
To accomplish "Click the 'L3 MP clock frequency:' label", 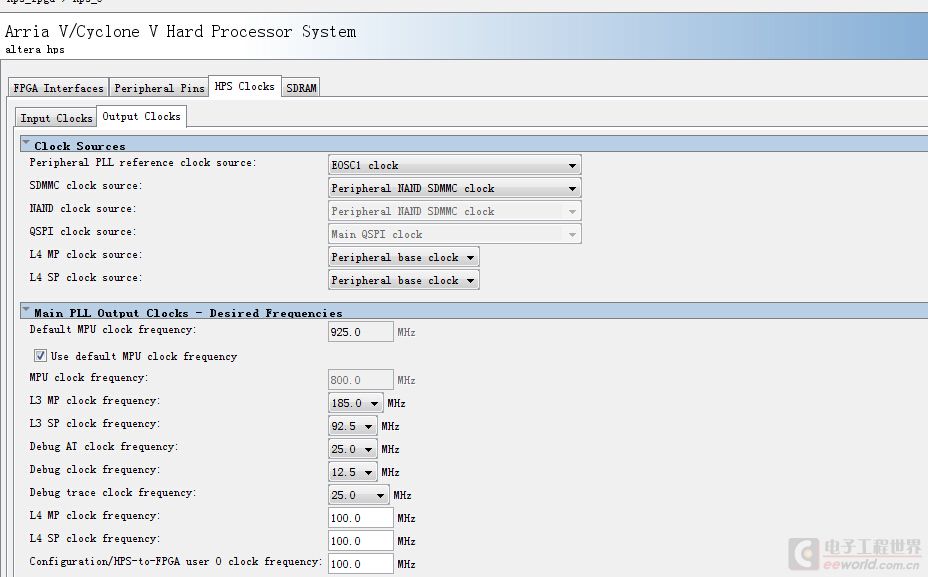I will (95, 401).
